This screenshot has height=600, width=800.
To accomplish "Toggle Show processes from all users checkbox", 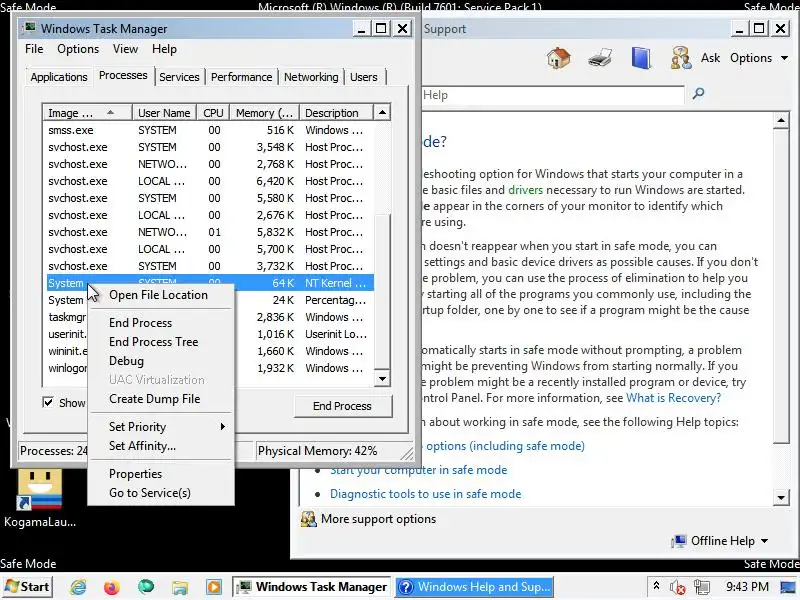I will 48,402.
